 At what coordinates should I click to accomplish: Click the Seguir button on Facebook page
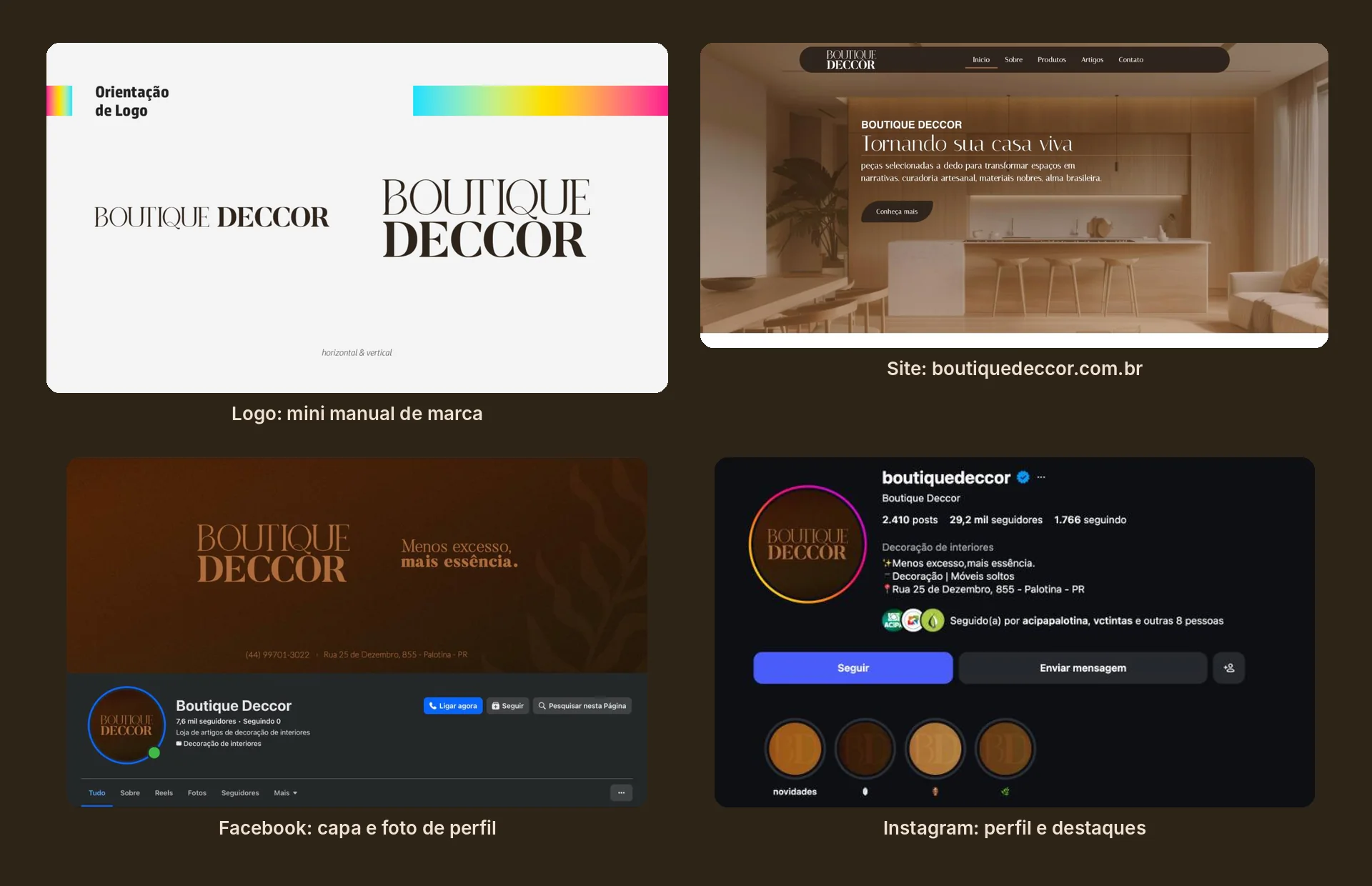coord(508,706)
